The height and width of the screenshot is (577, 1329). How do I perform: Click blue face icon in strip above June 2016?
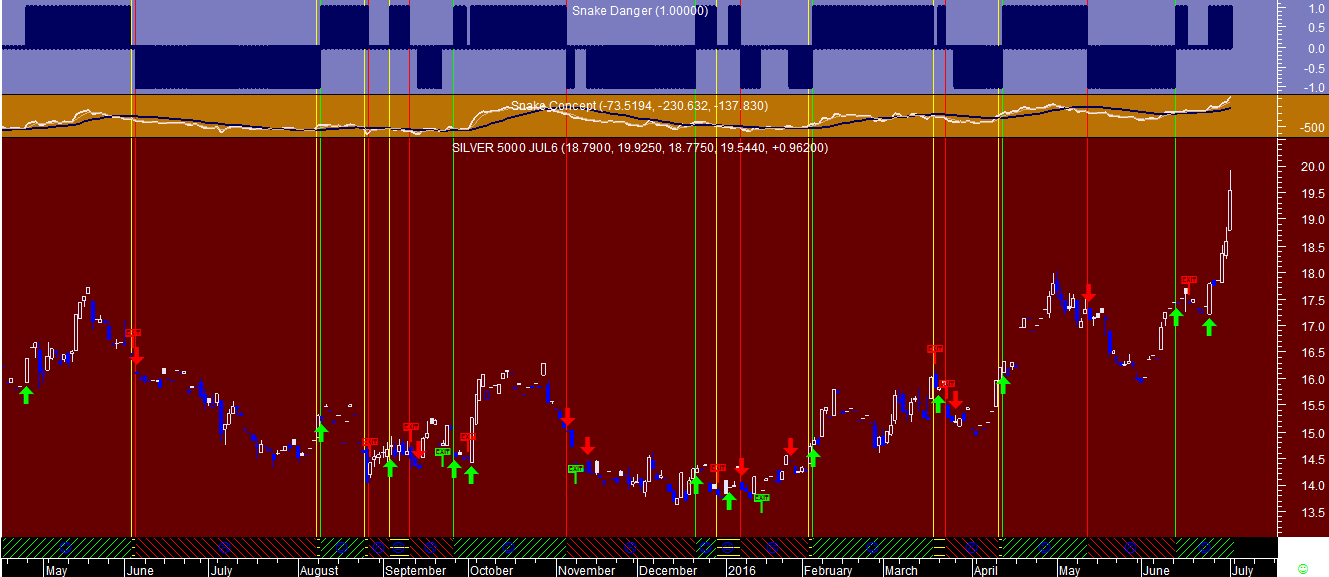tap(1206, 547)
